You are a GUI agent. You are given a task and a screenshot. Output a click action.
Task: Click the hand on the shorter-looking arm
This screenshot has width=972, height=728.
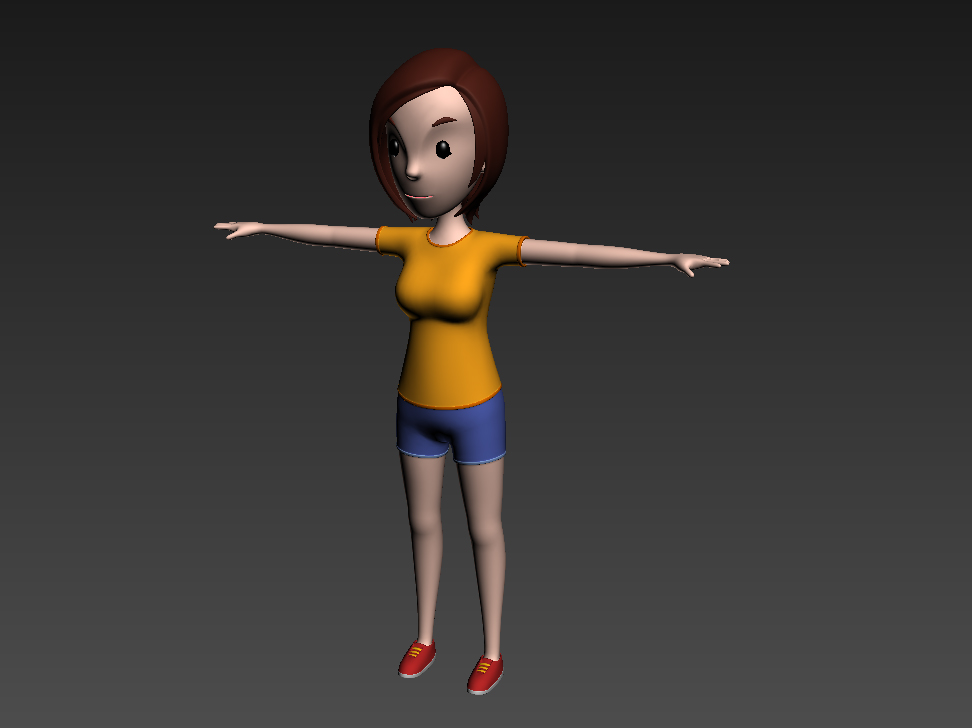point(238,229)
